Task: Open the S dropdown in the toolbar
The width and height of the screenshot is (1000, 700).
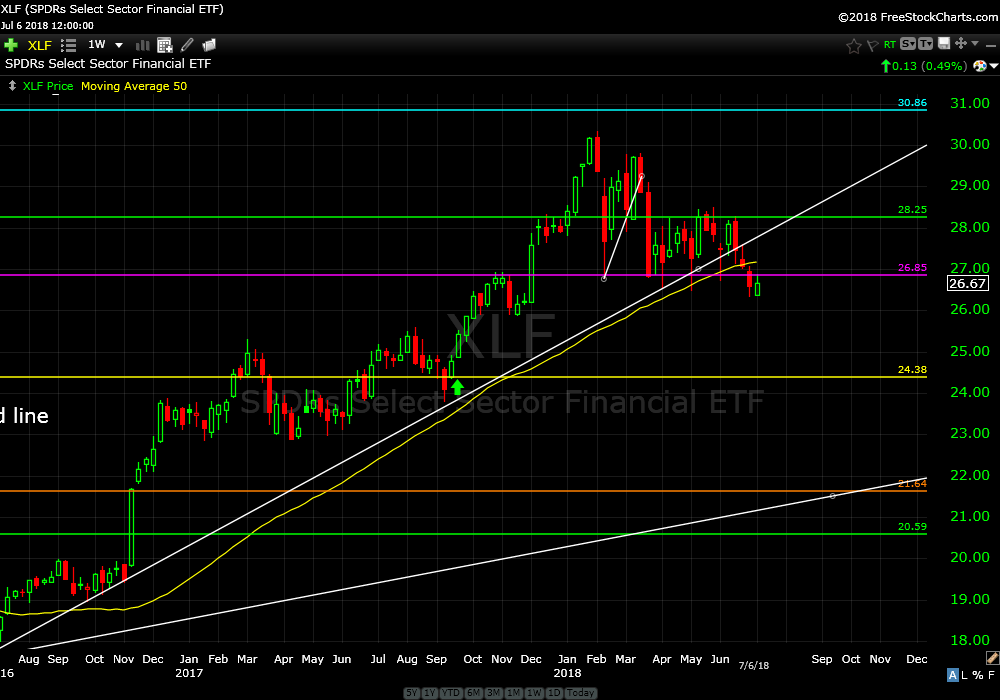Action: pos(907,44)
